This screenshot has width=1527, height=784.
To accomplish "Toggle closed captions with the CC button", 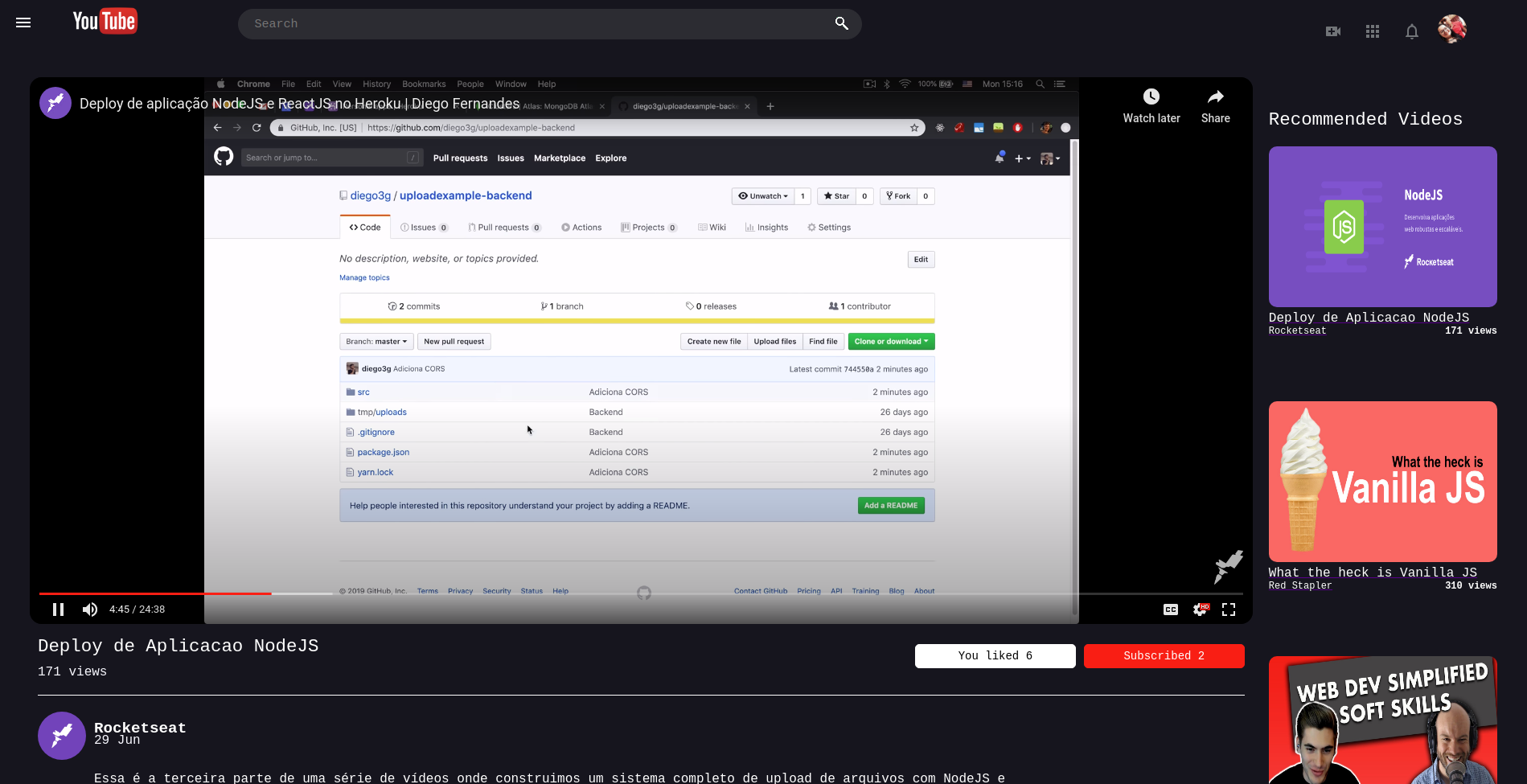I will pyautogui.click(x=1171, y=610).
